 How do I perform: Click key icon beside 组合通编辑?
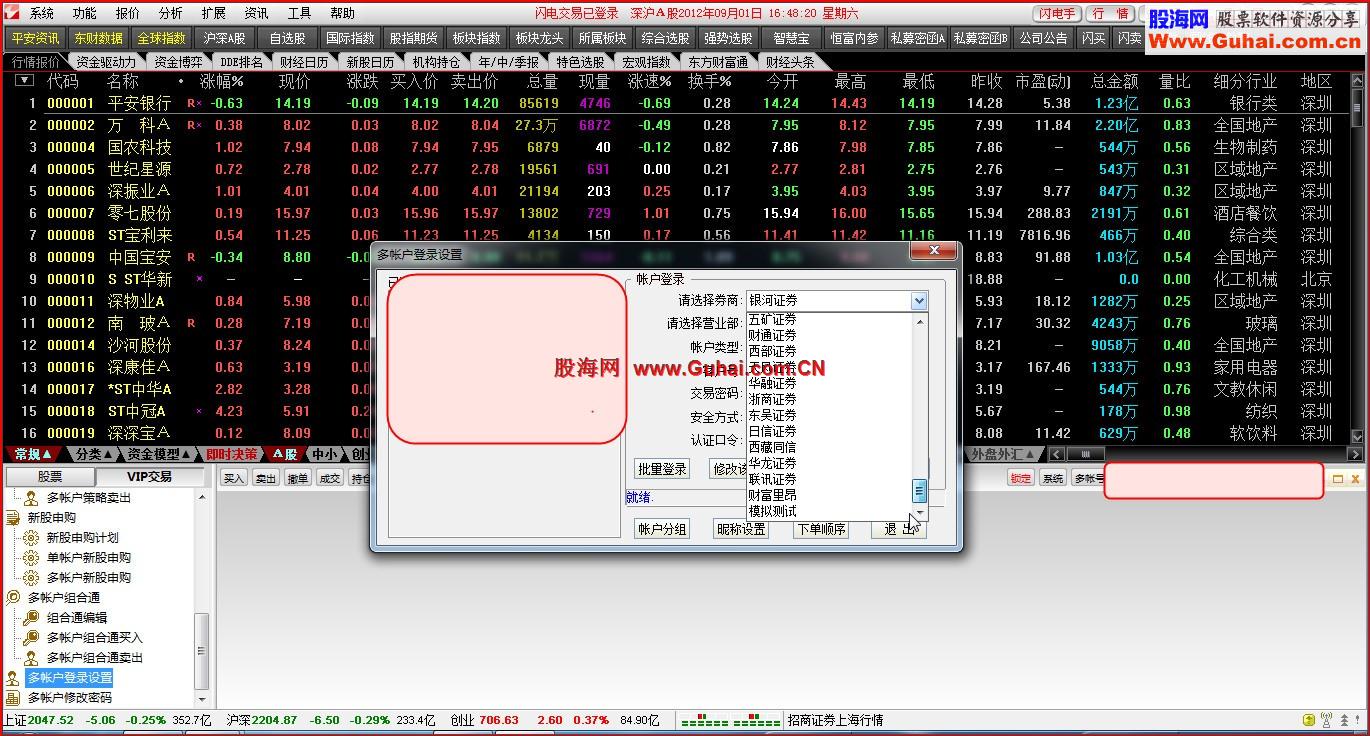[31, 617]
